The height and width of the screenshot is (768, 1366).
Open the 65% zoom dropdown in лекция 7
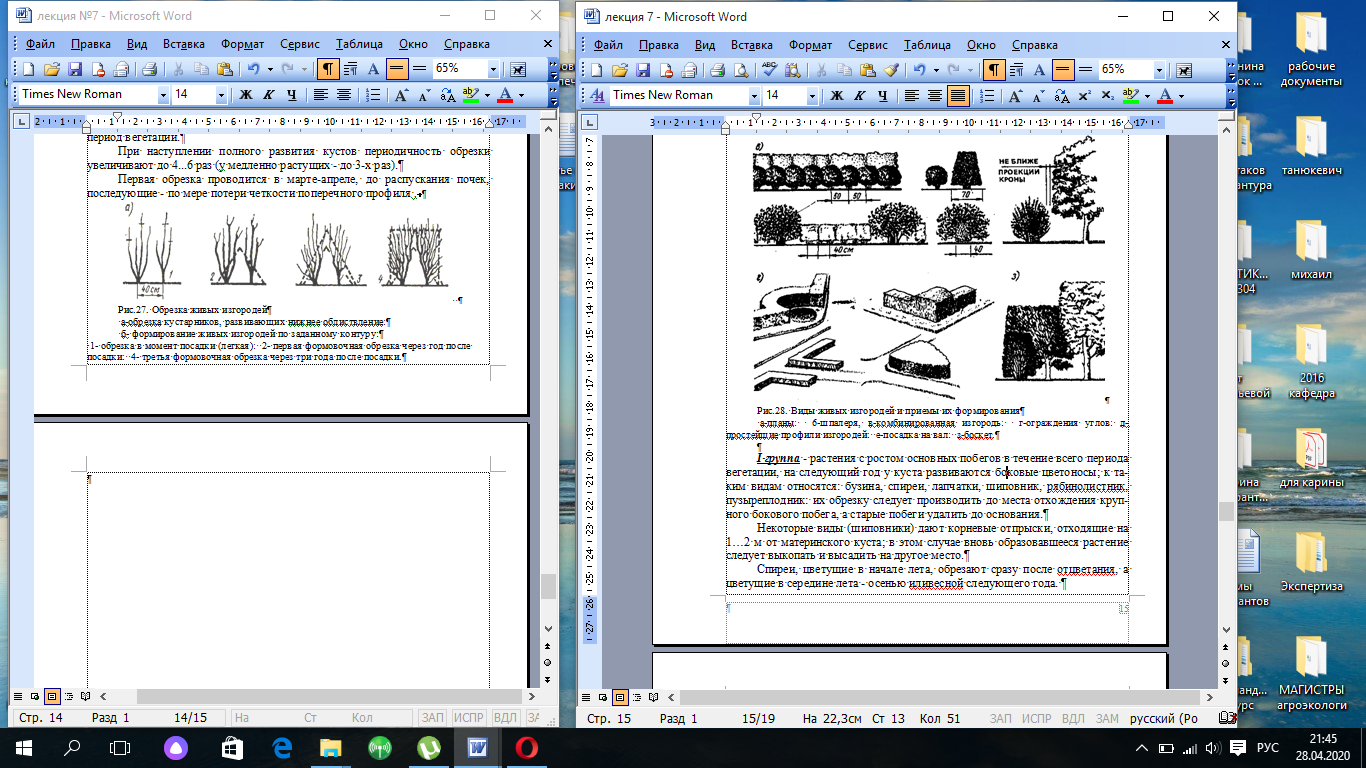tap(1159, 69)
